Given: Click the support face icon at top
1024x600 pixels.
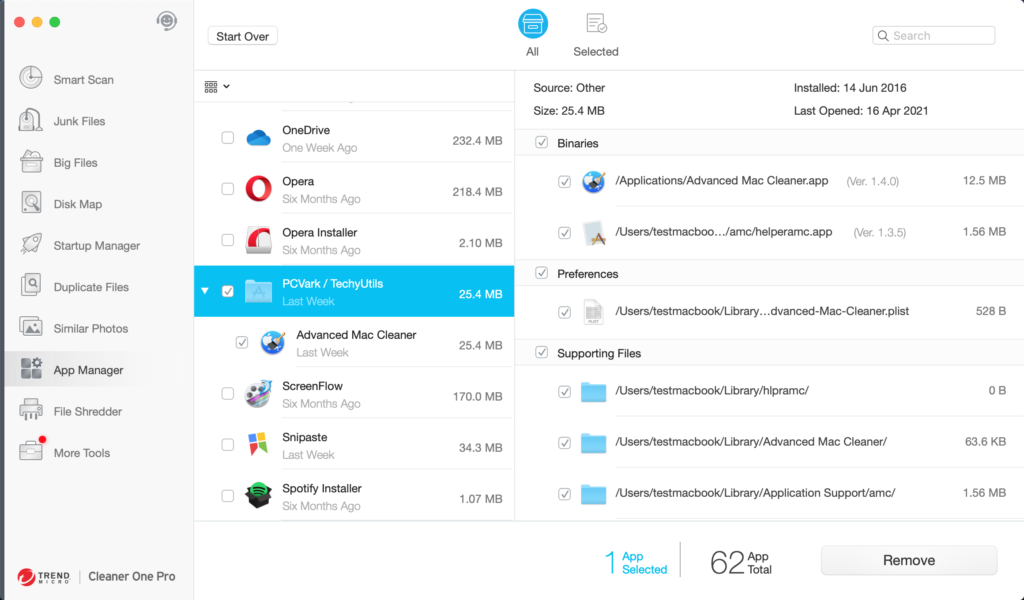Looking at the screenshot, I should click(x=167, y=21).
